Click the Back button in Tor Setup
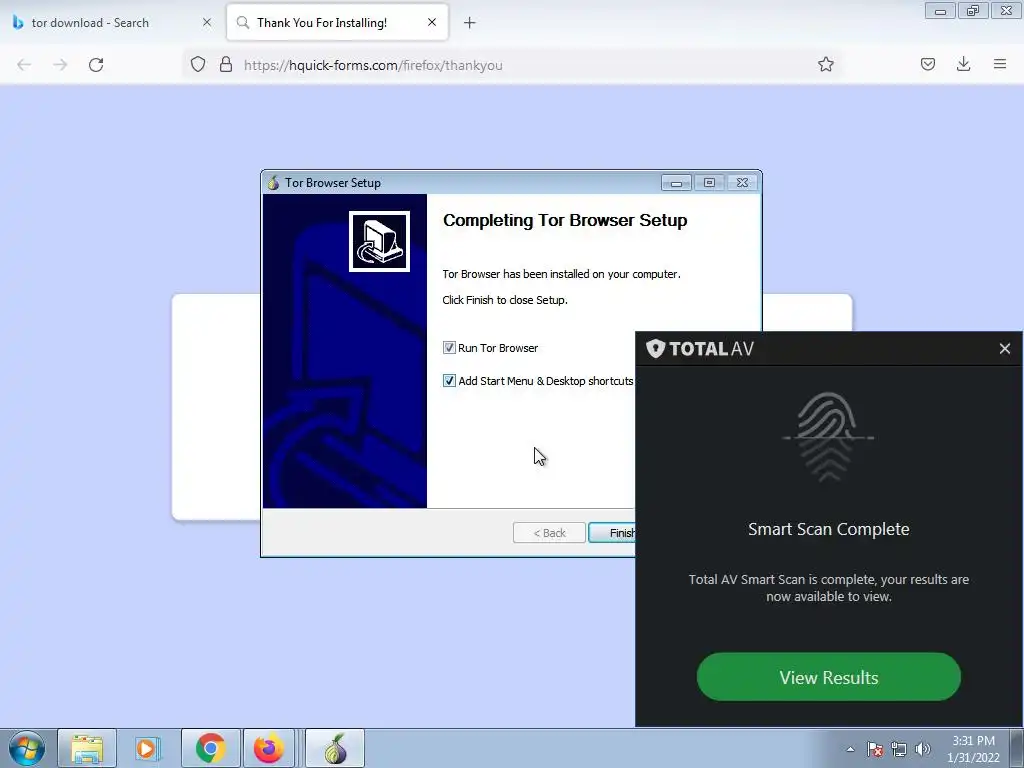Screen dimensions: 1024x768 (549, 533)
